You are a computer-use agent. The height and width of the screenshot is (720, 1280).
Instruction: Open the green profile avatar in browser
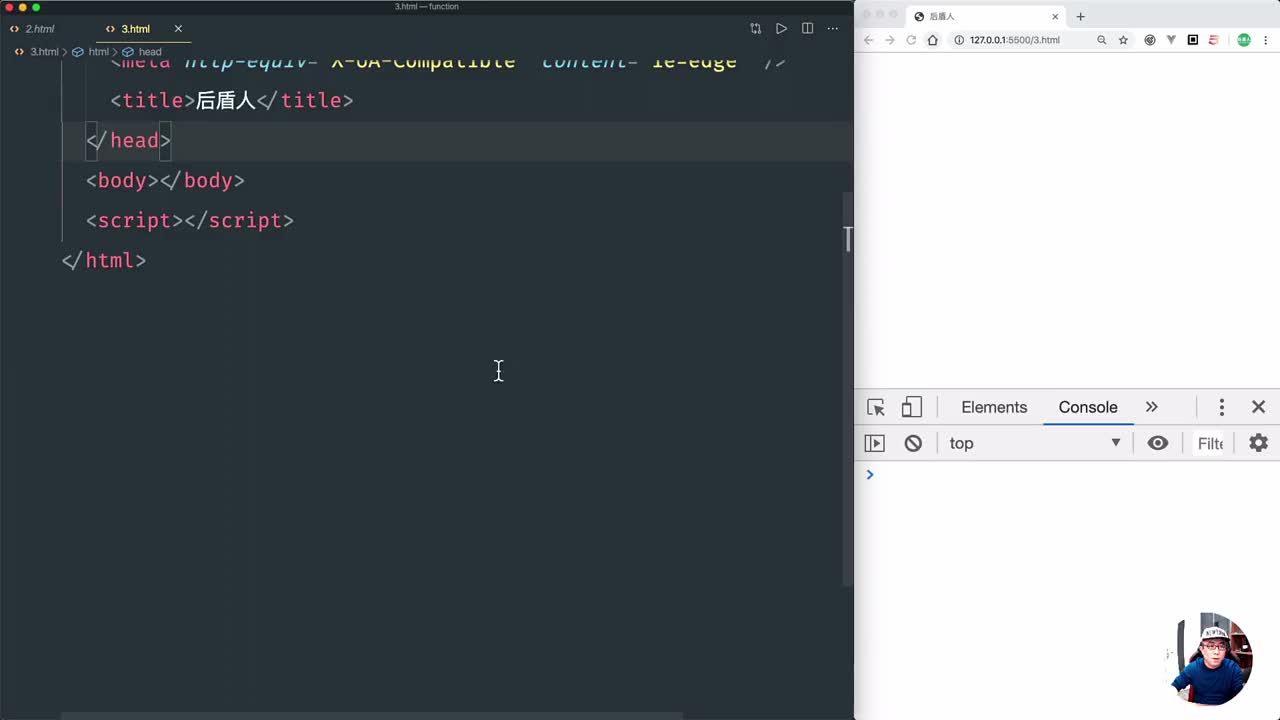[1244, 40]
